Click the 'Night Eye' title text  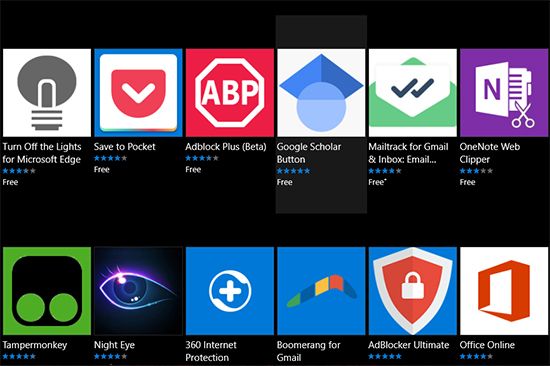point(114,345)
